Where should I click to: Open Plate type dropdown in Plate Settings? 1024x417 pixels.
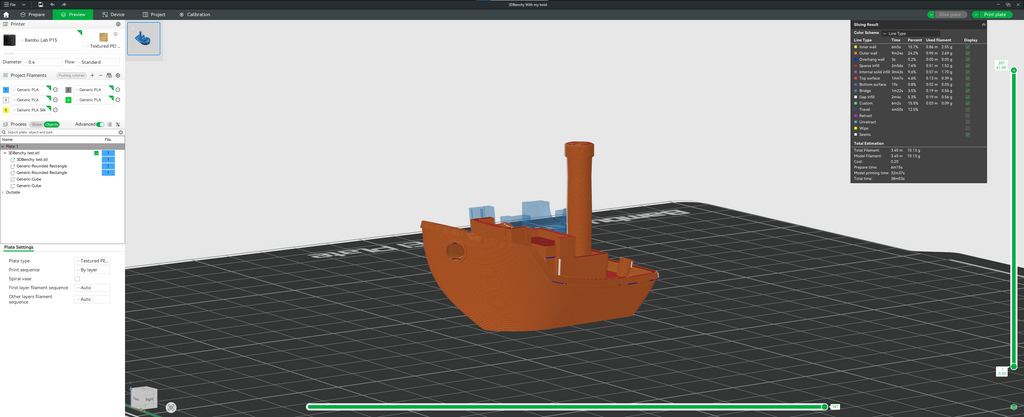[92, 260]
